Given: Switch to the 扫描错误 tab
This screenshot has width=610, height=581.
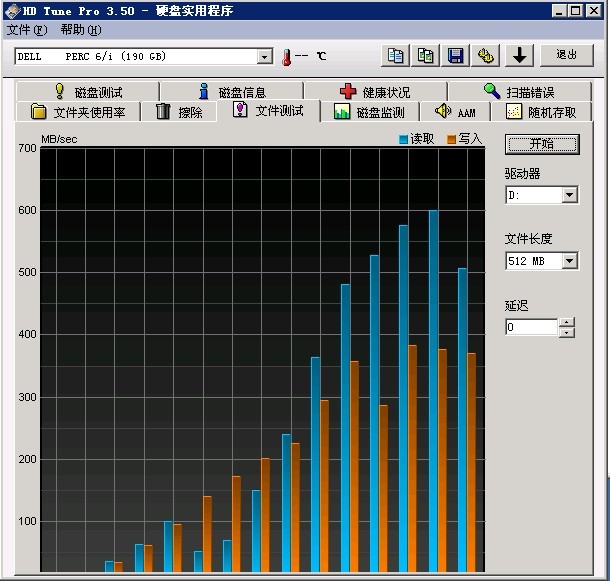Looking at the screenshot, I should (x=519, y=92).
